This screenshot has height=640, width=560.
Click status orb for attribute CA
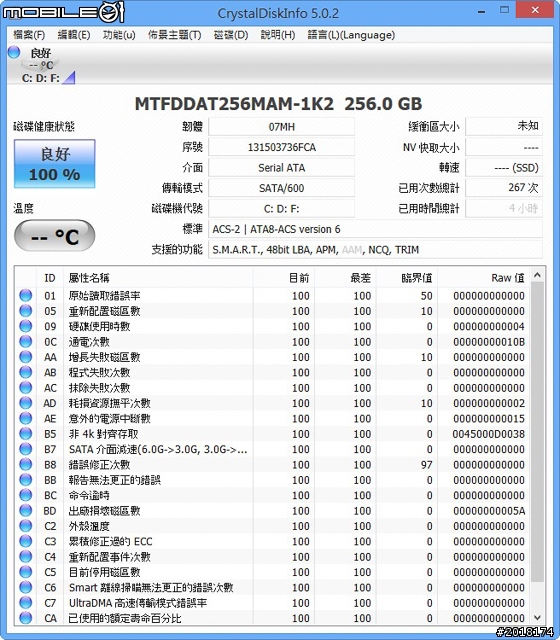(x=26, y=618)
